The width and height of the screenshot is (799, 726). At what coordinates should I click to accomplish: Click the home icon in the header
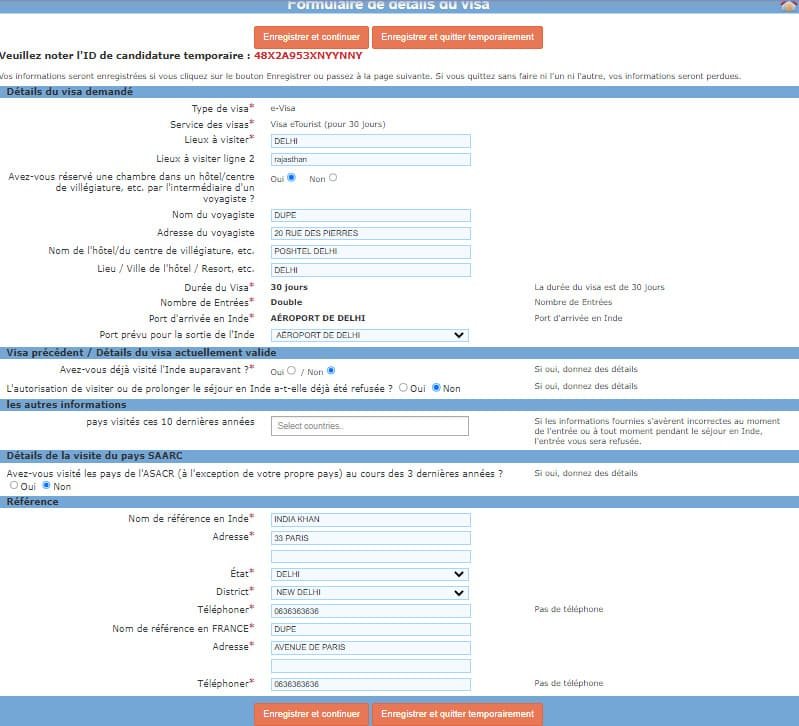point(789,5)
